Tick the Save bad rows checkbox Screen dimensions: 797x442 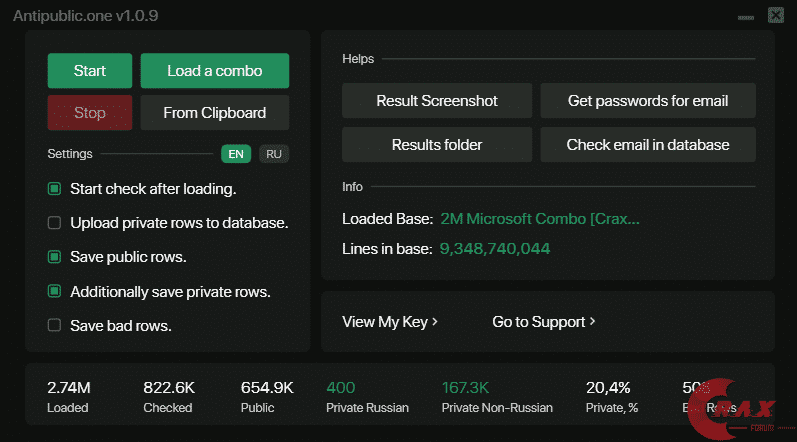(55, 325)
